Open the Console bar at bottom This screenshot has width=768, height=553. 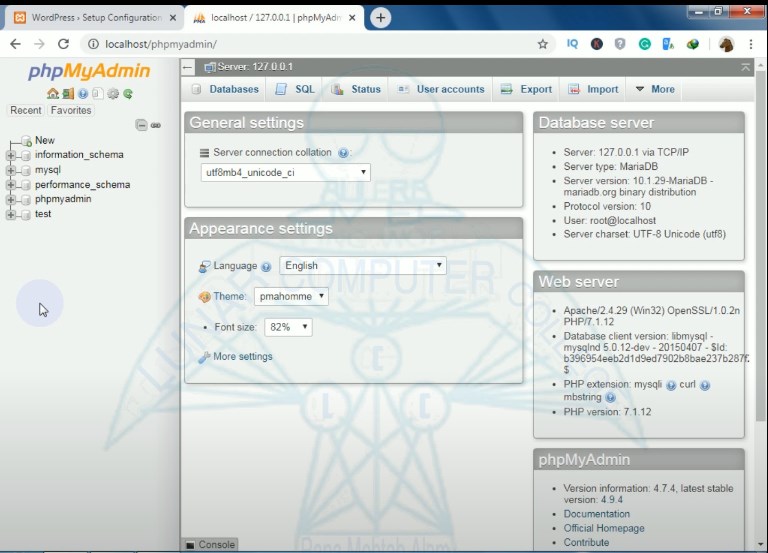(211, 544)
